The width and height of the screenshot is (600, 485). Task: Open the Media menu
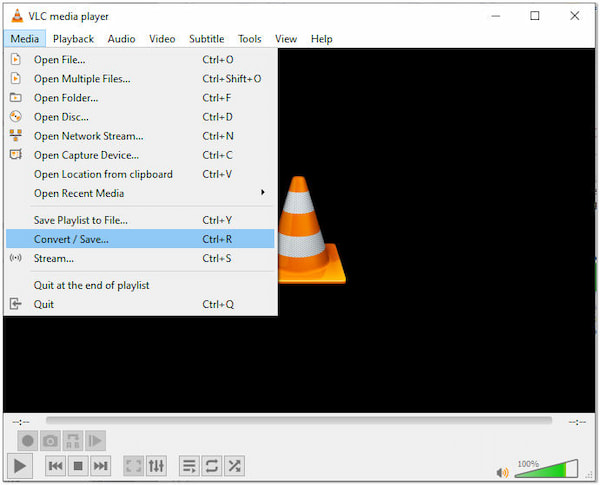click(x=24, y=39)
